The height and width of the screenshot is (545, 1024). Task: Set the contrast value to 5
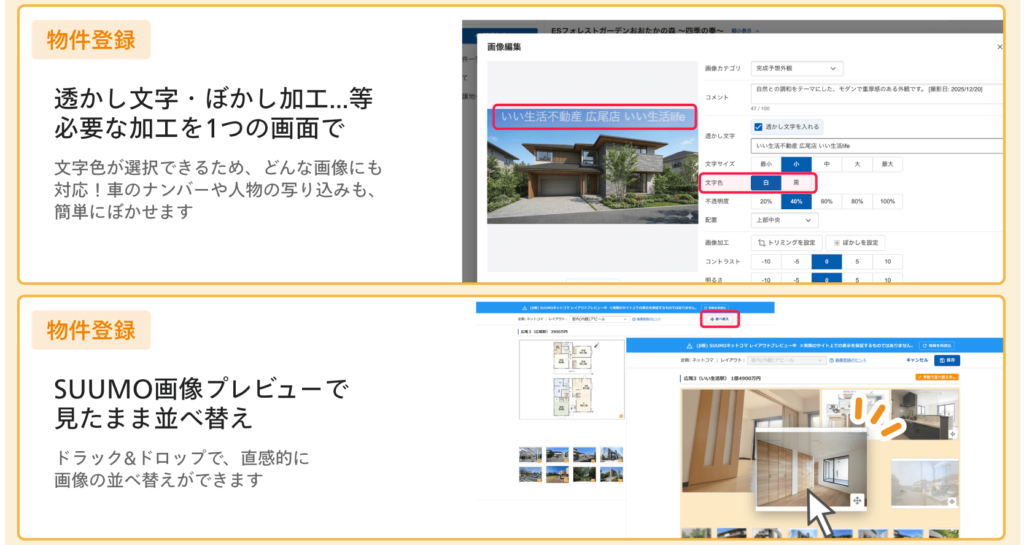click(x=856, y=261)
